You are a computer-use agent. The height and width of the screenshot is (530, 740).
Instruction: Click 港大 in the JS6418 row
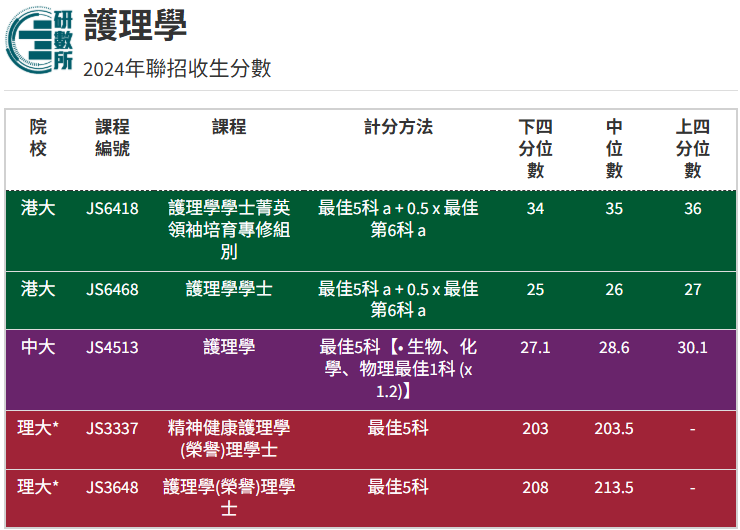click(38, 208)
